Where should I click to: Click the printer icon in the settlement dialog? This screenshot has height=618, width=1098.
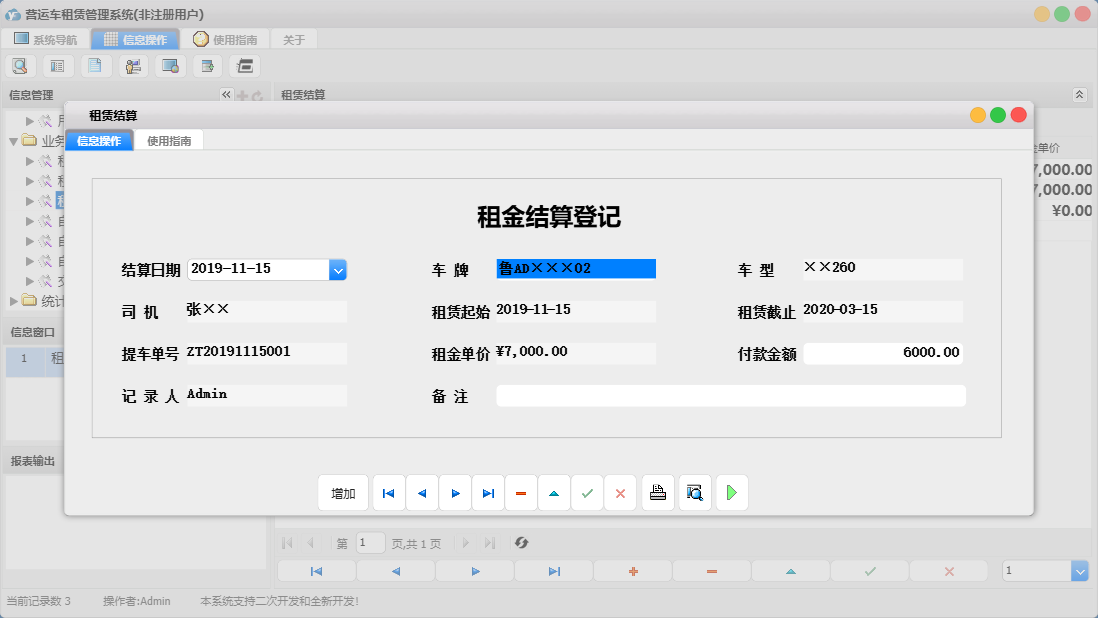(658, 492)
